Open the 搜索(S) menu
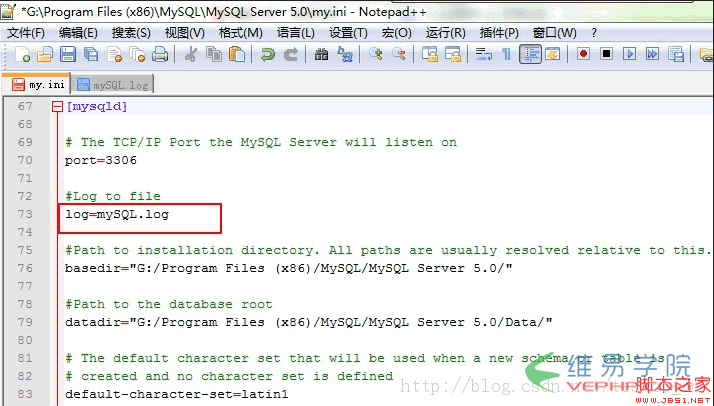 tap(131, 33)
